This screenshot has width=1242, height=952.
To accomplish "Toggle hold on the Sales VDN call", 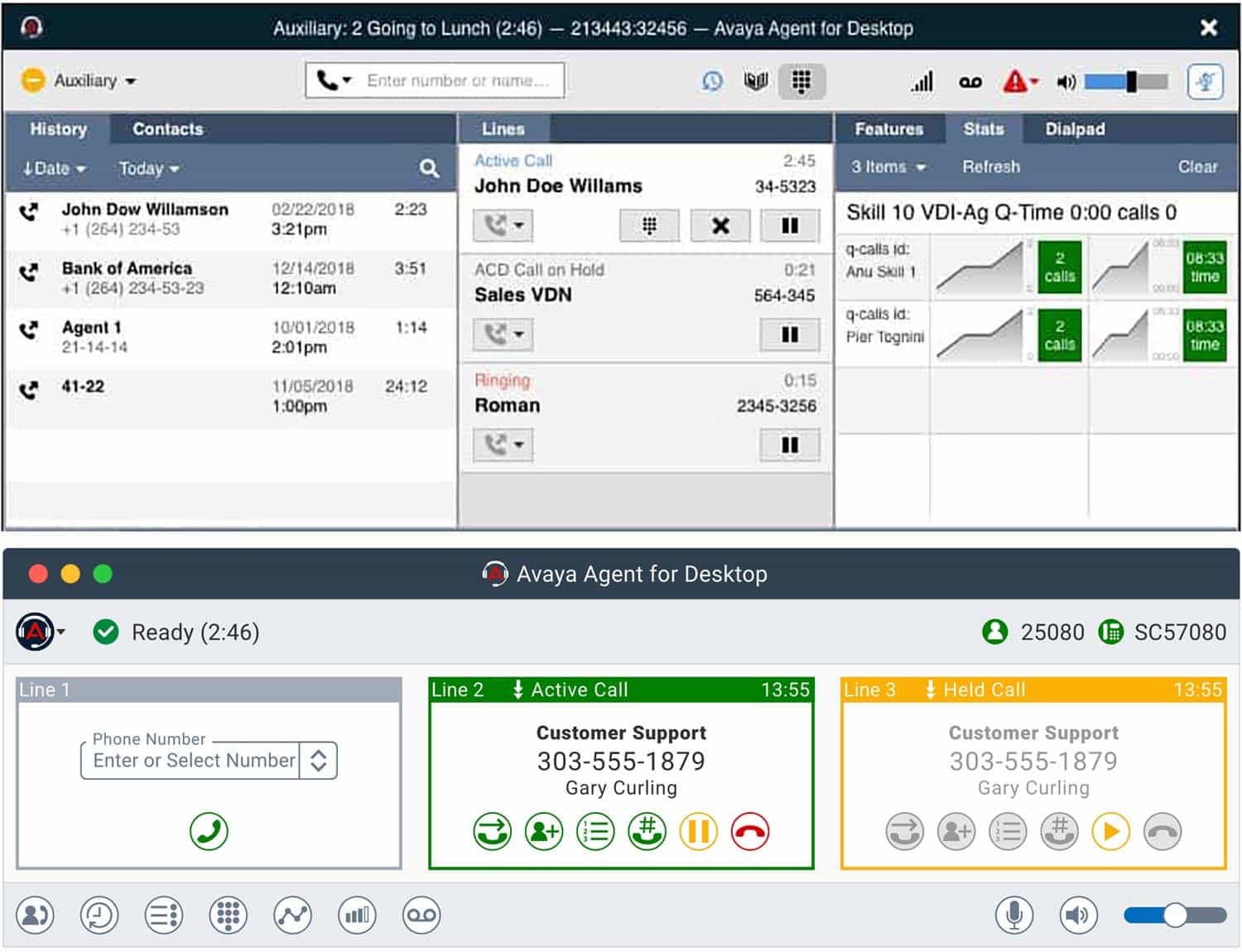I will [790, 334].
